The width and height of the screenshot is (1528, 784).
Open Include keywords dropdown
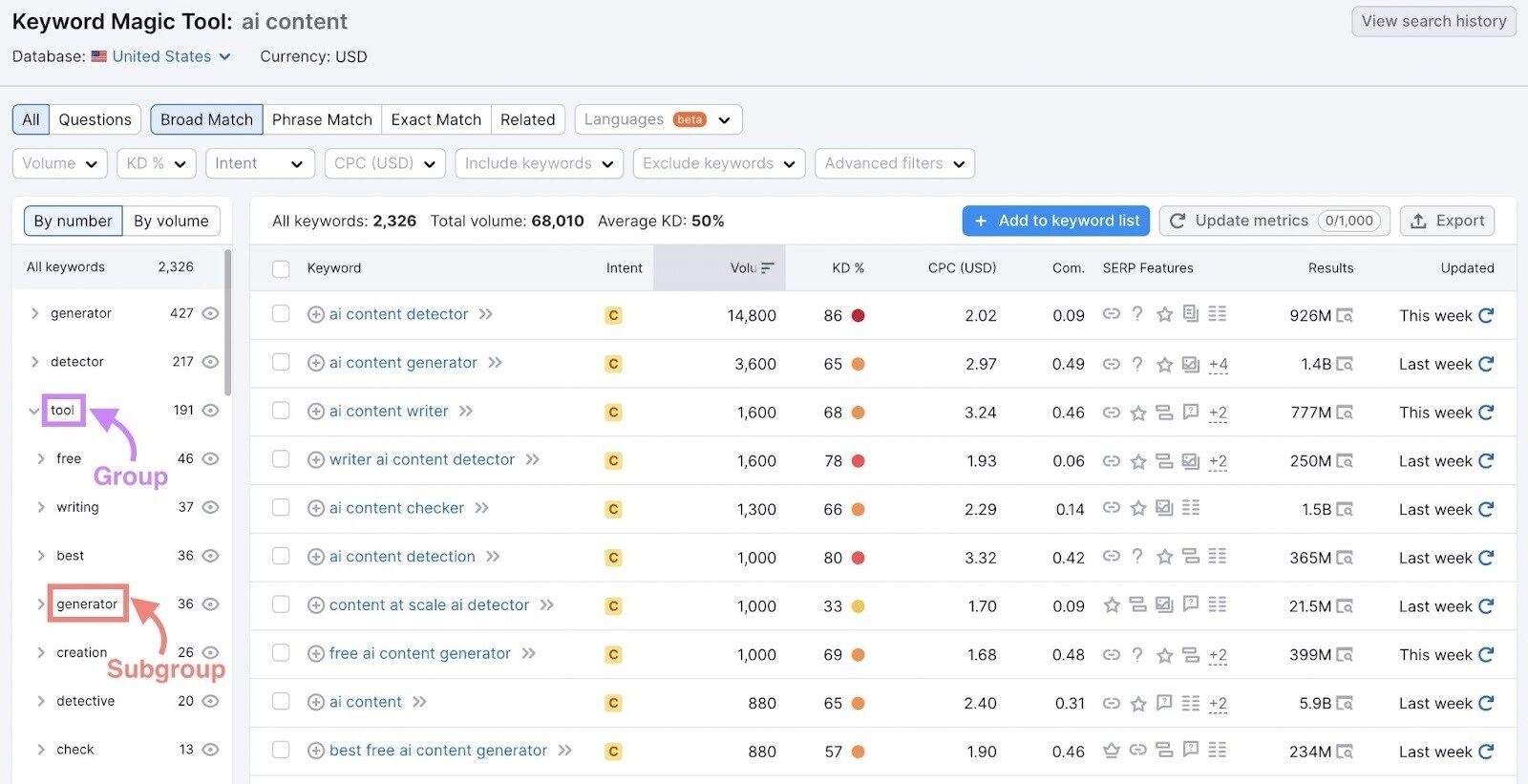(540, 163)
